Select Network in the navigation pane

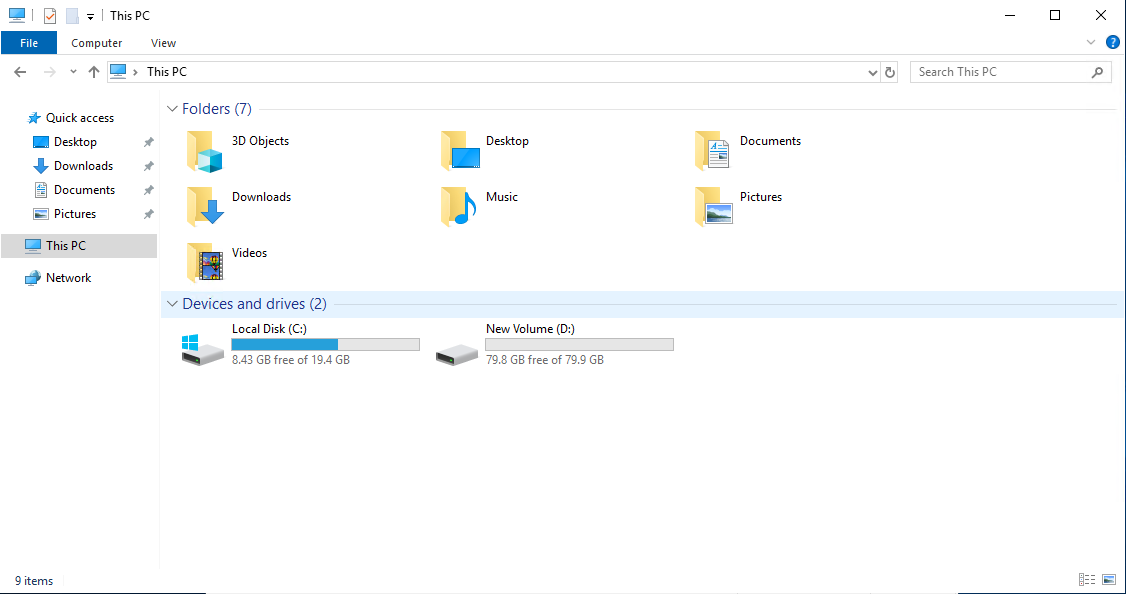67,277
